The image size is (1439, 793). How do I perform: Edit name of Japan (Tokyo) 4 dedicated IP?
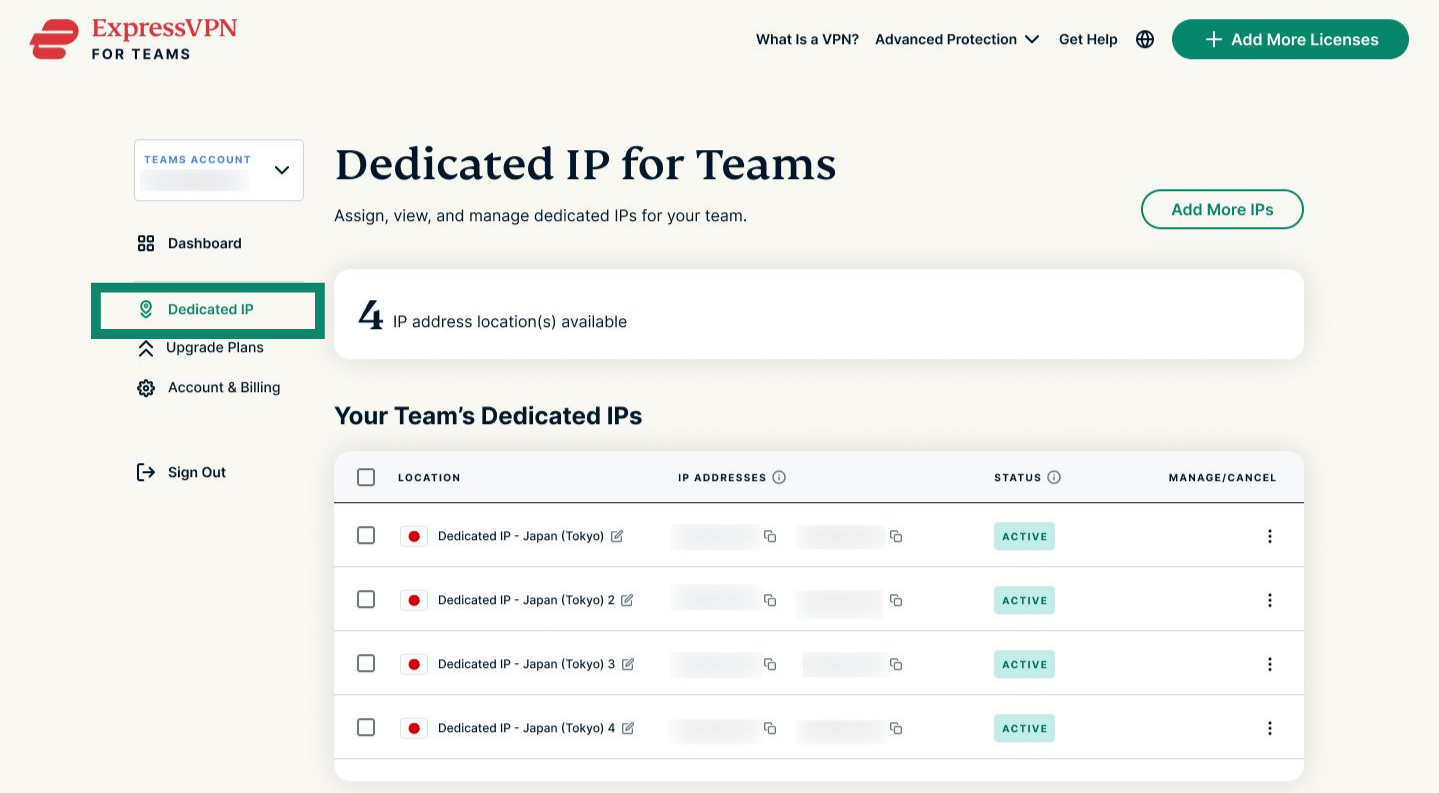[628, 728]
